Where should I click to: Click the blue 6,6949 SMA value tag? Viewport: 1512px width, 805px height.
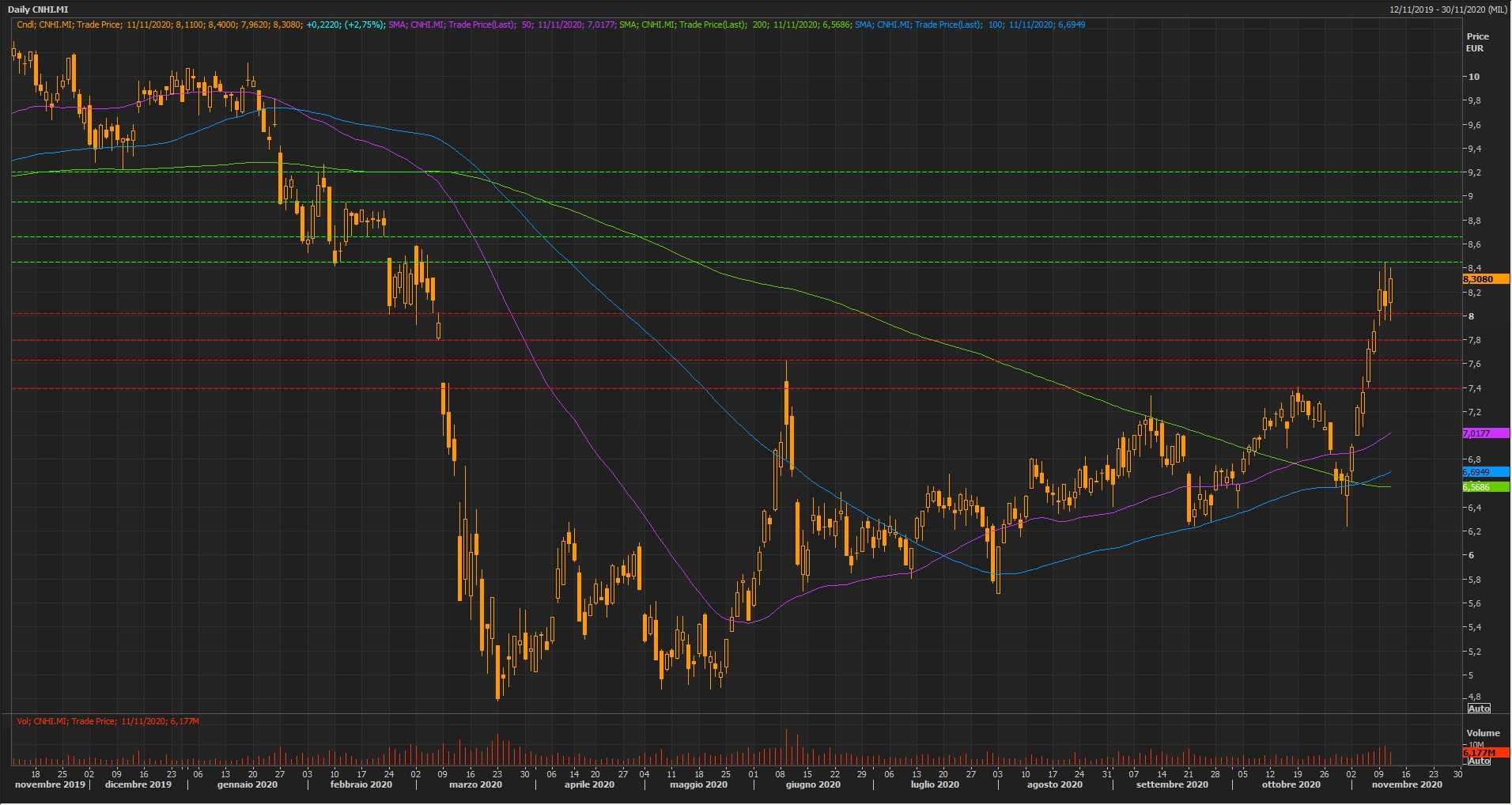[x=1485, y=472]
